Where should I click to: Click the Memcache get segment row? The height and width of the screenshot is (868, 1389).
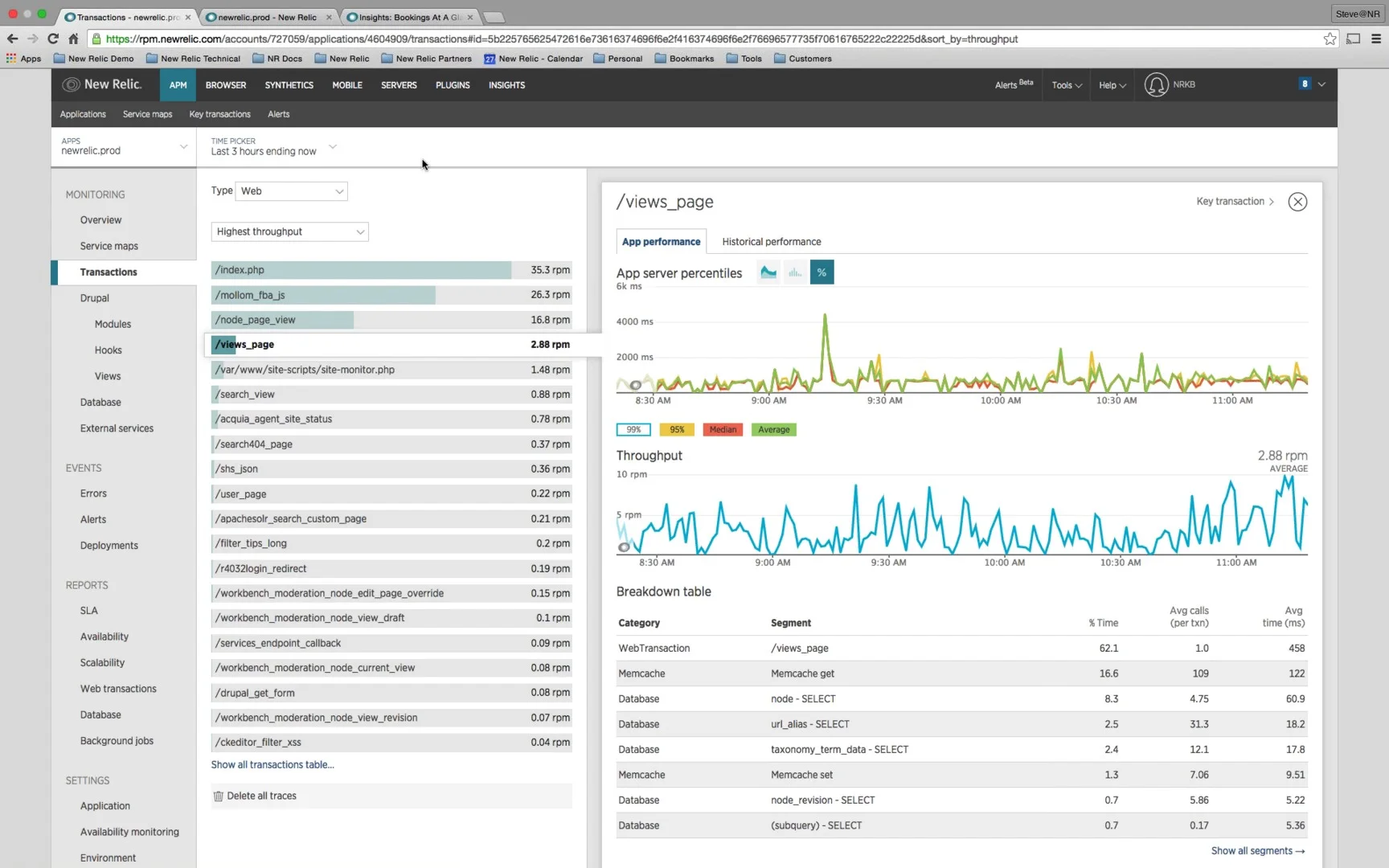(961, 674)
